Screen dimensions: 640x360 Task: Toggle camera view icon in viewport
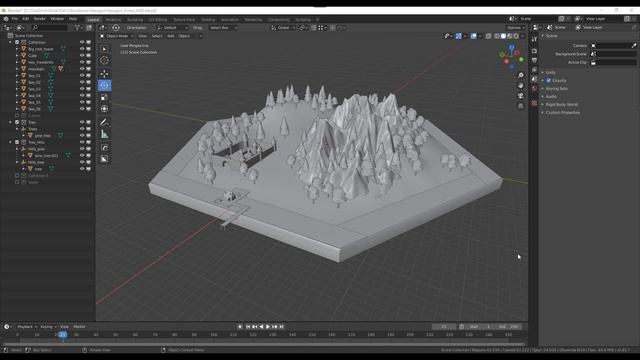pos(520,96)
